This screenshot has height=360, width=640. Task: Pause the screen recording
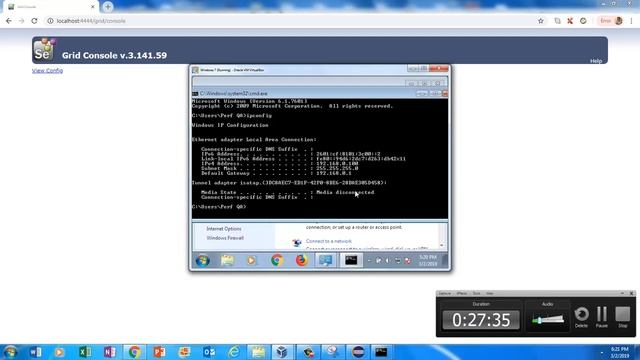[x=602, y=317]
